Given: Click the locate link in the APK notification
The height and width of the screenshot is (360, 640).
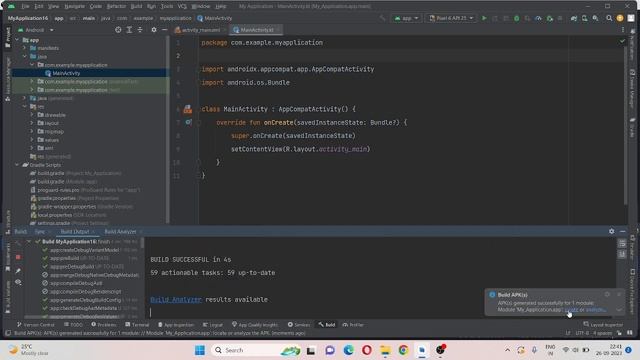Looking at the screenshot, I should click(571, 310).
